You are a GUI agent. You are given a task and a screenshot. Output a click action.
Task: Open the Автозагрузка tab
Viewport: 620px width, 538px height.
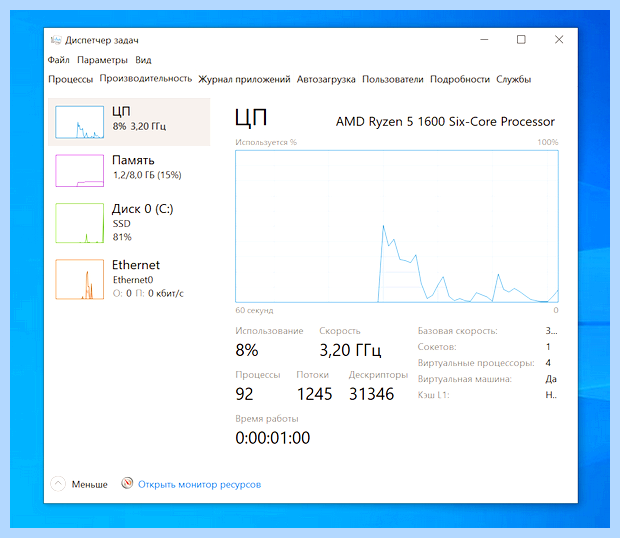(x=326, y=79)
